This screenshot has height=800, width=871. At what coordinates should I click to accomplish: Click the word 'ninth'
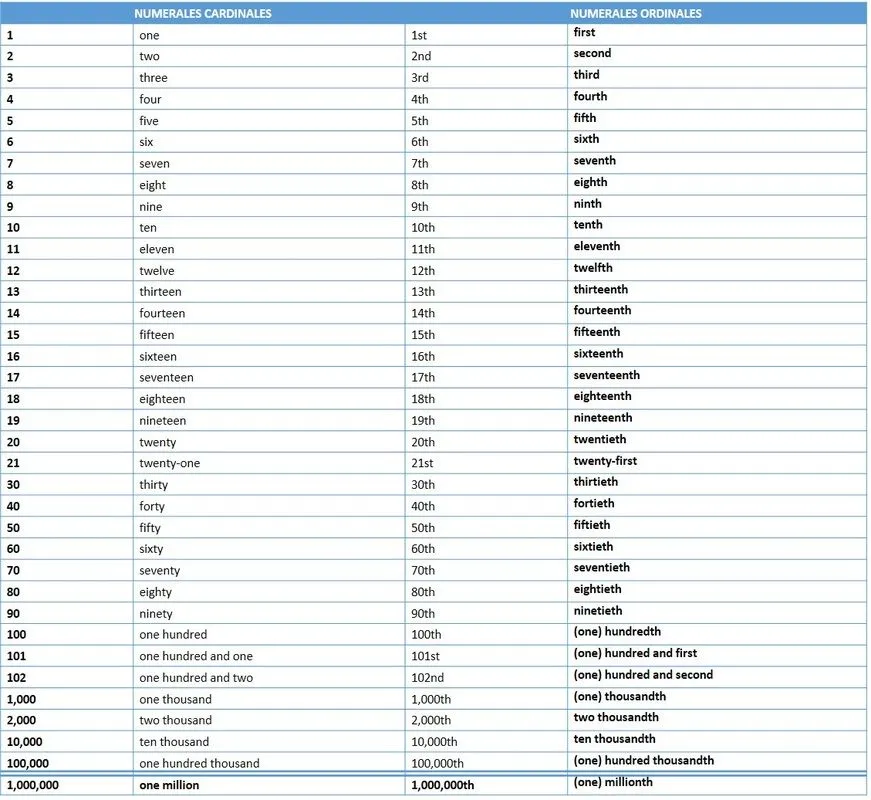588,204
